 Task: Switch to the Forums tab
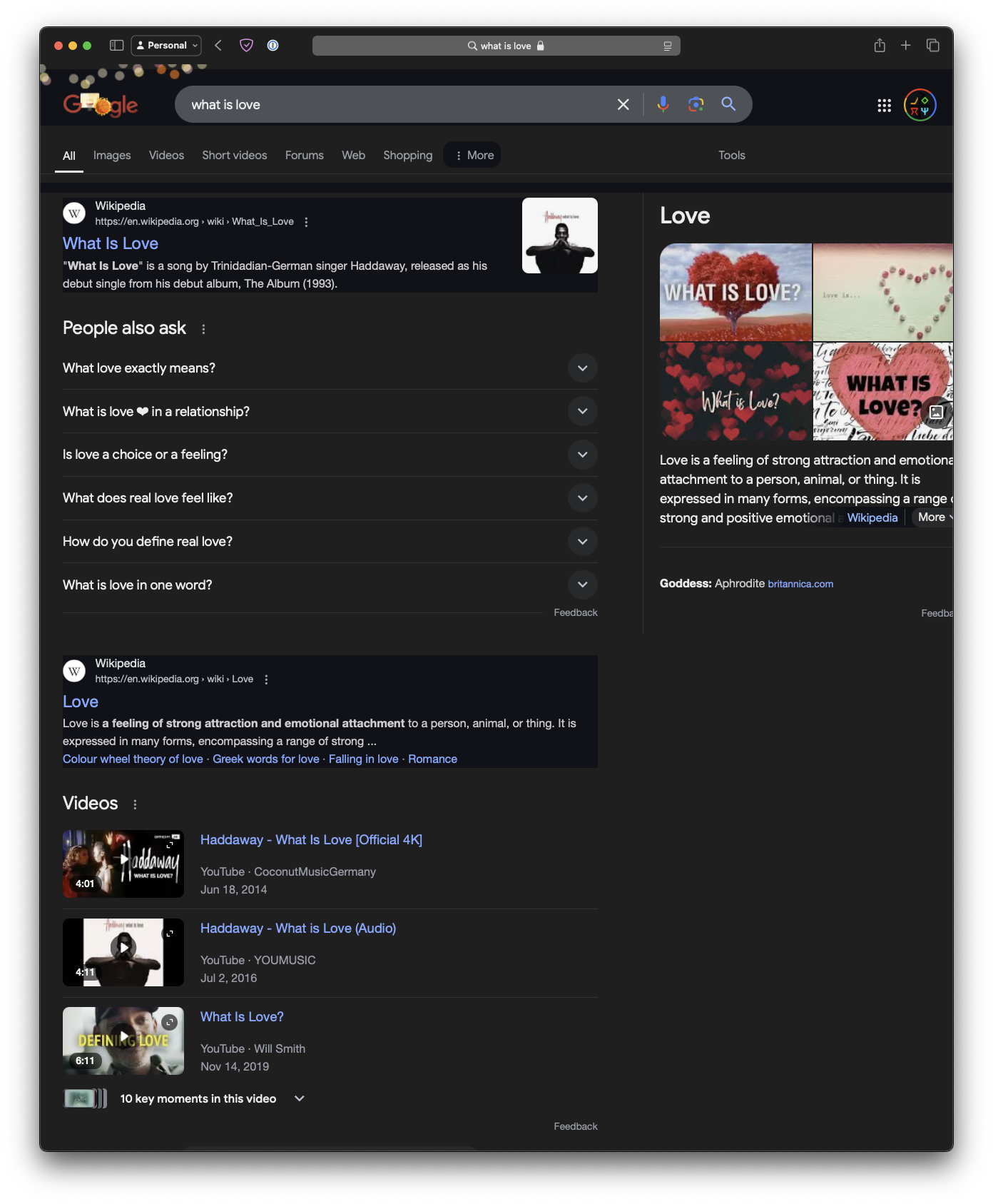click(x=305, y=156)
